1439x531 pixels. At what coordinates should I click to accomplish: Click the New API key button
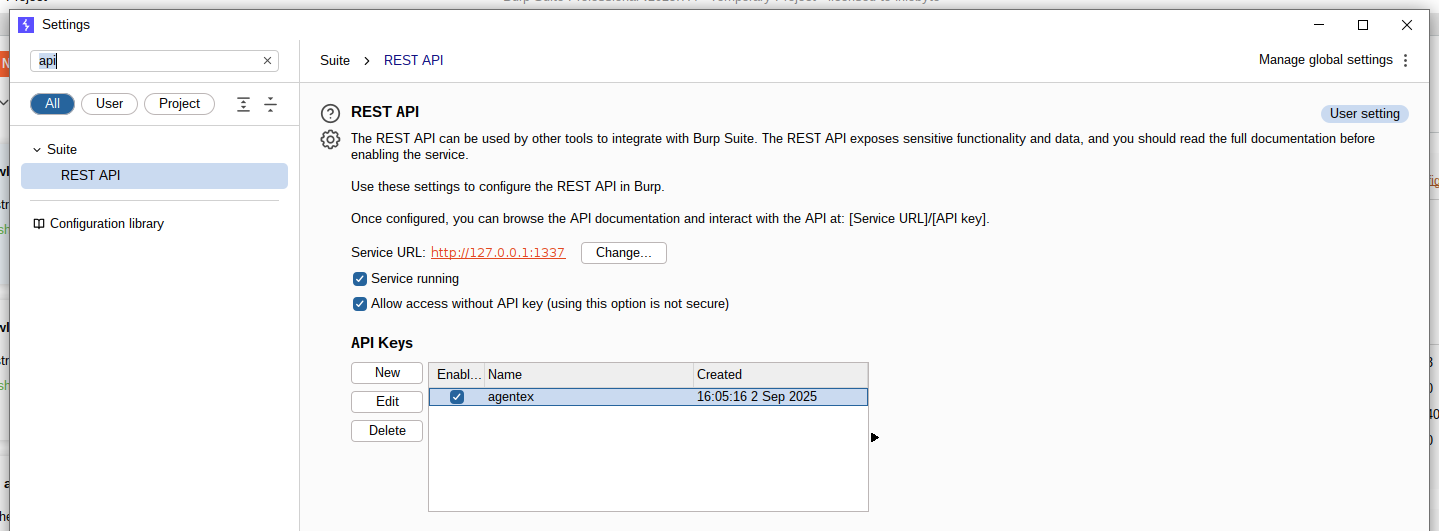[x=387, y=373]
